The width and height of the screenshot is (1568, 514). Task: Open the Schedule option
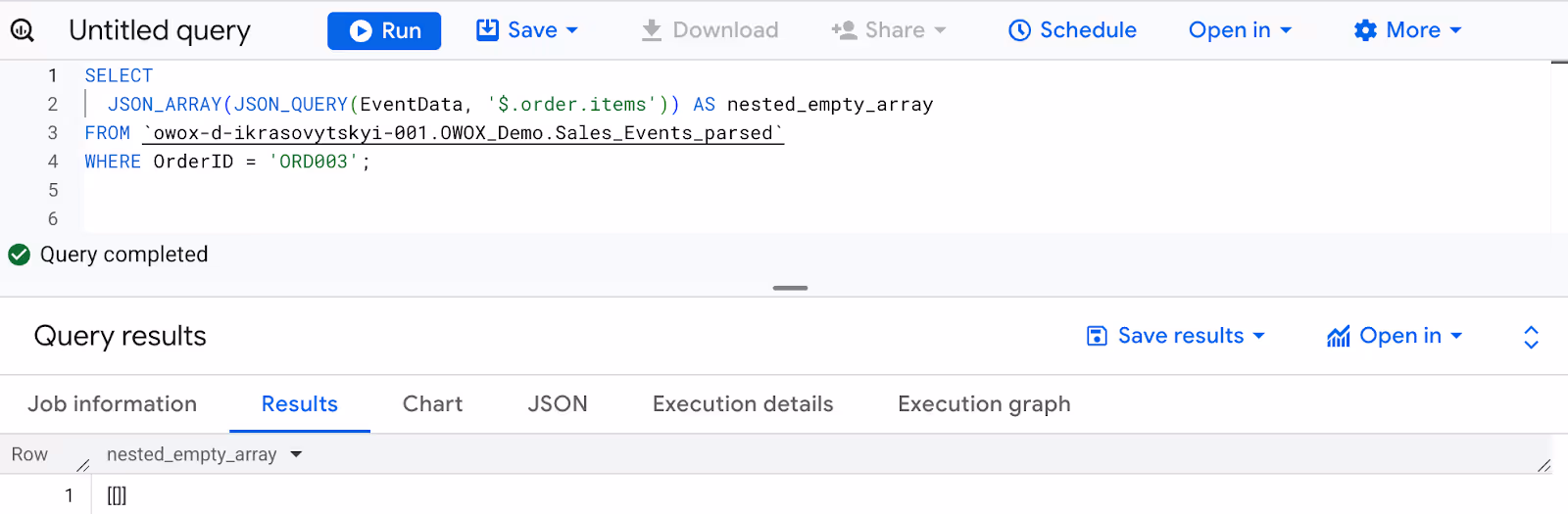pyautogui.click(x=1072, y=30)
